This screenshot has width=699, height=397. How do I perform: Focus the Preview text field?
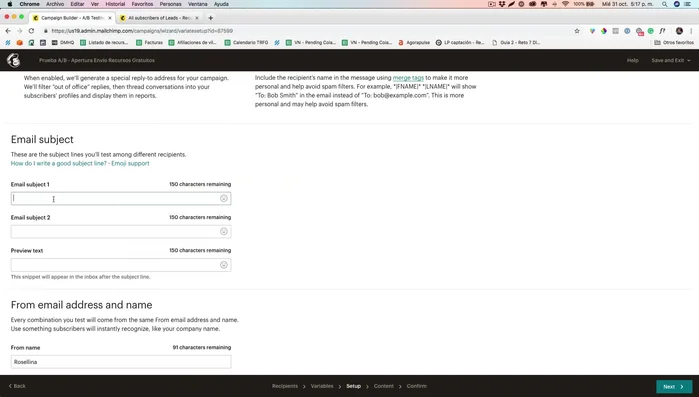(x=121, y=265)
